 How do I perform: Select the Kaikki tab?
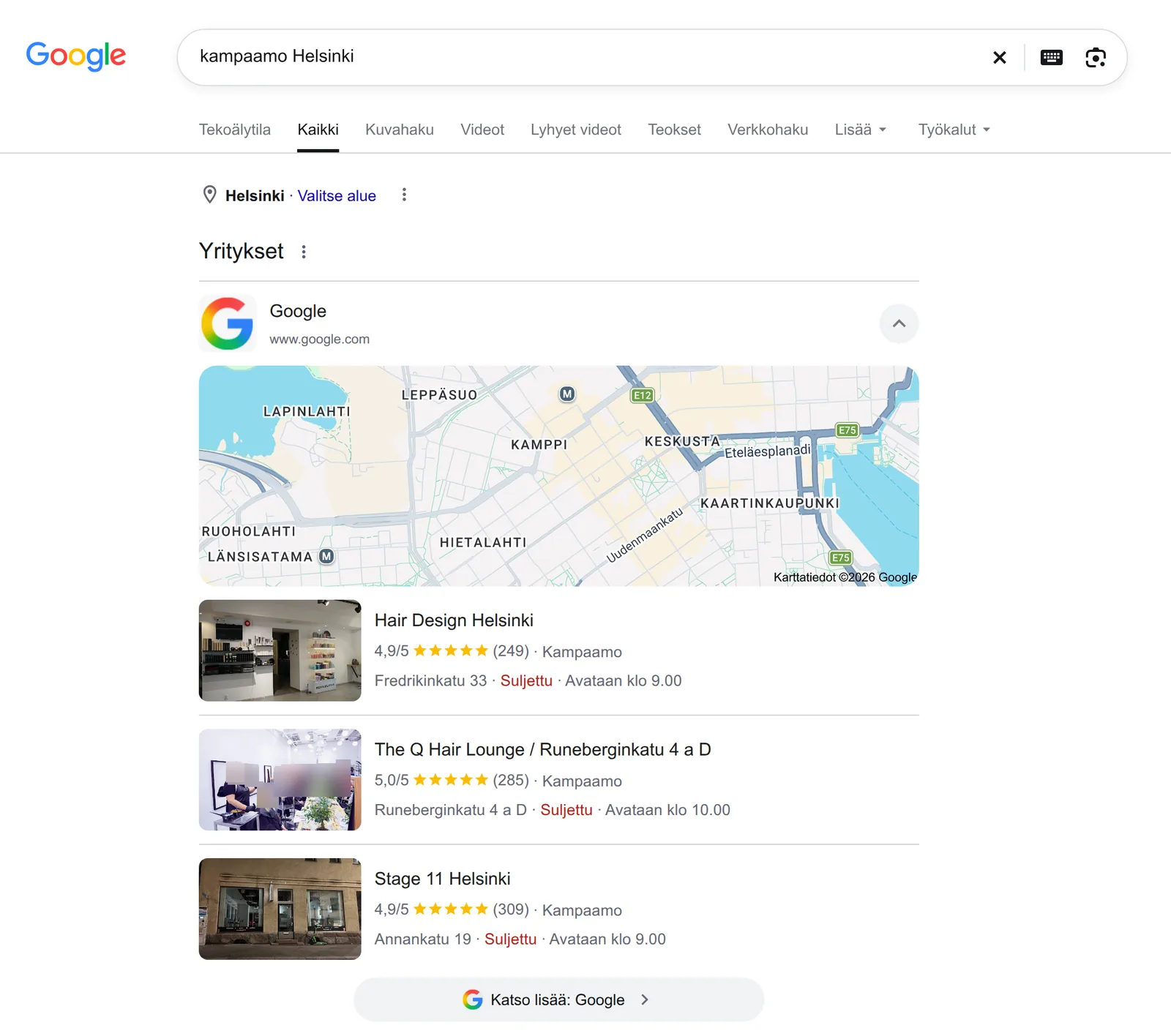tap(318, 129)
